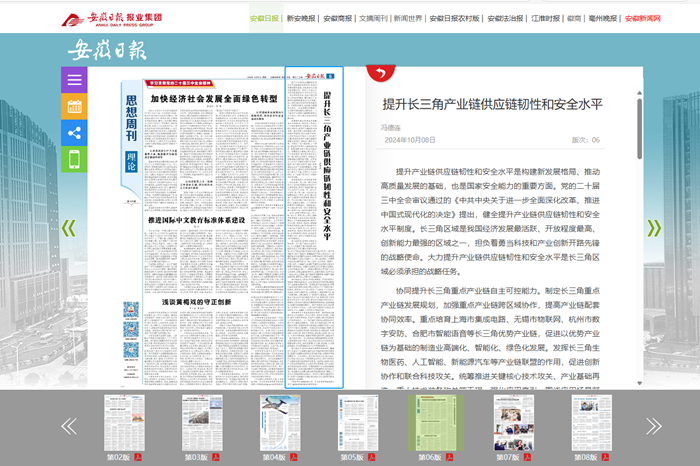
Task: Download PDF of 第02版
Action: point(138,456)
